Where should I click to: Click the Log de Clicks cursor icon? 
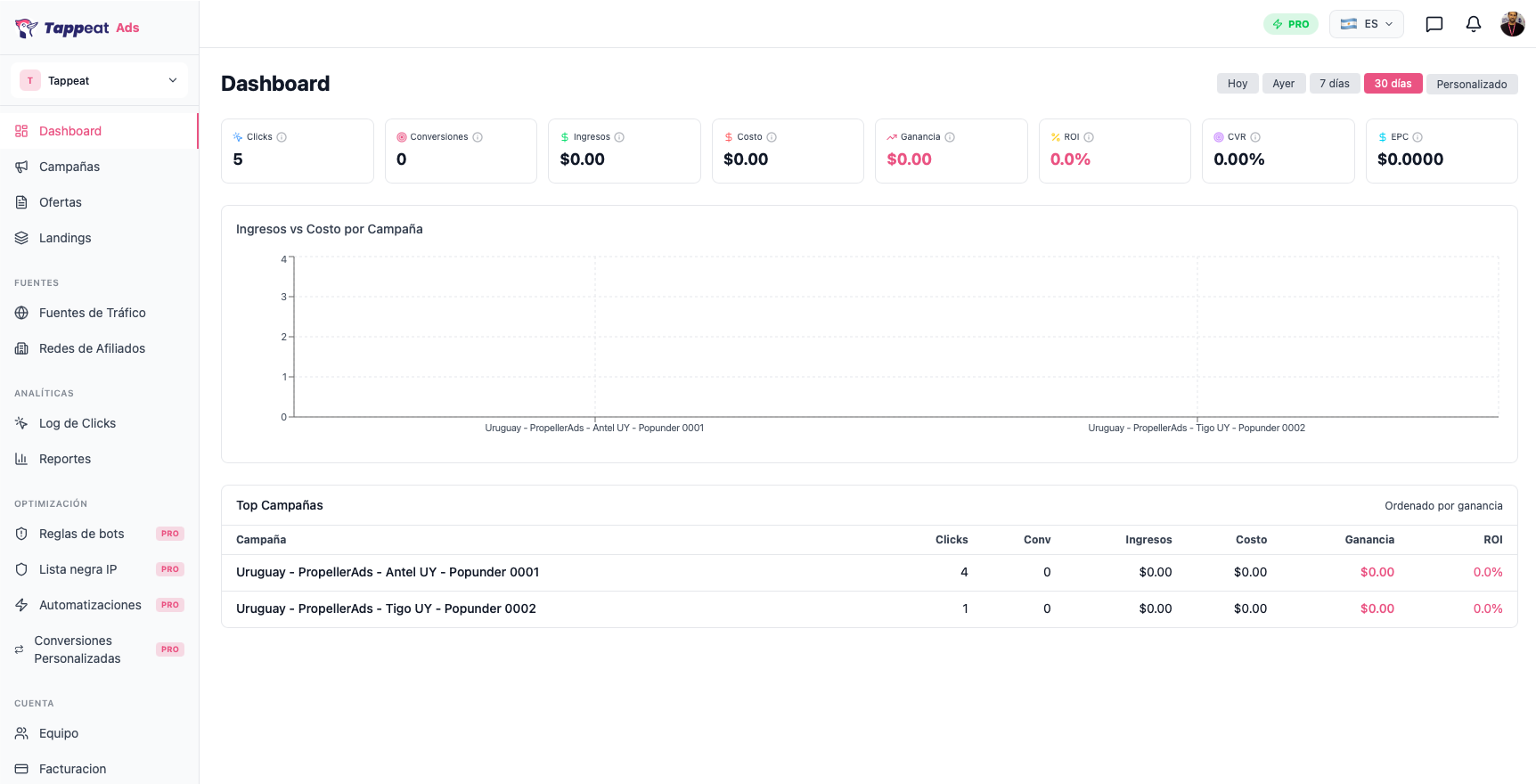point(21,423)
